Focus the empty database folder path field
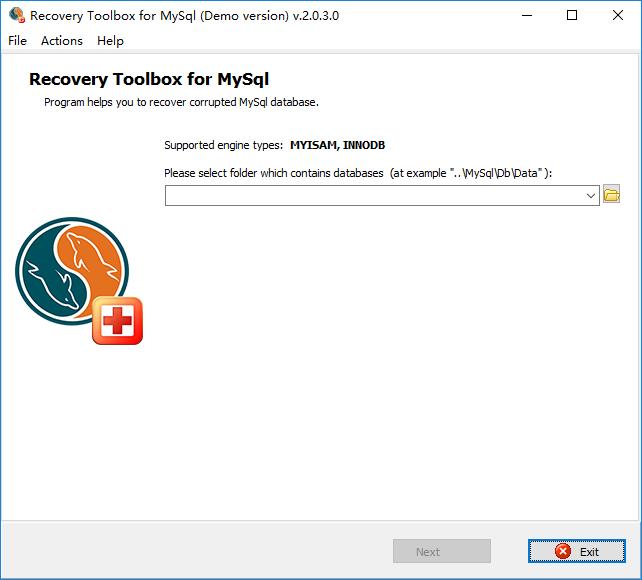The image size is (642, 580). 382,196
